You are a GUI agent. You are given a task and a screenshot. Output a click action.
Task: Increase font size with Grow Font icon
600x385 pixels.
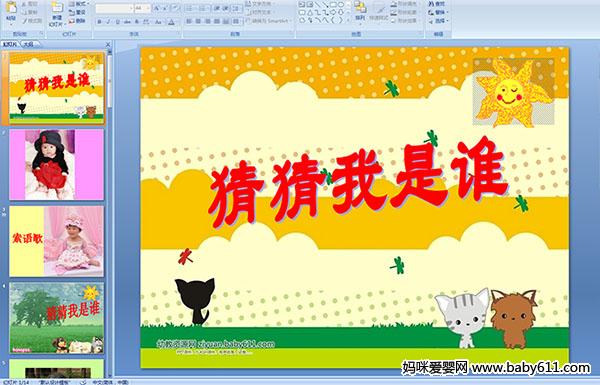157,8
